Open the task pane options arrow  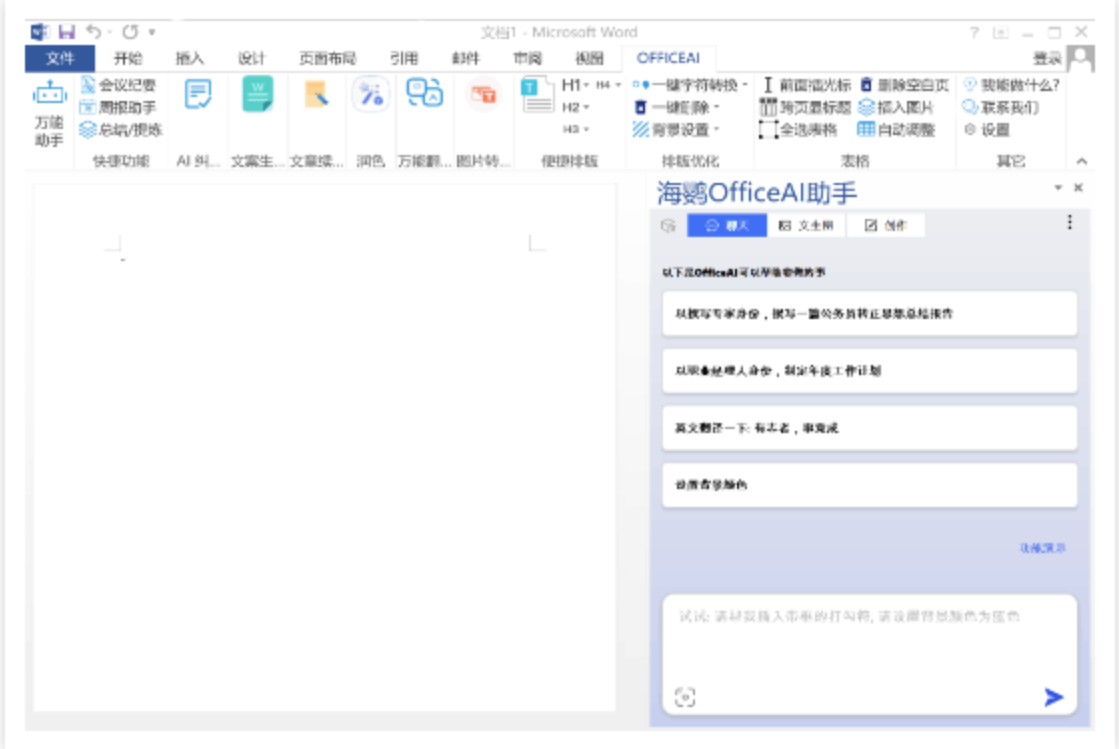[x=1058, y=188]
